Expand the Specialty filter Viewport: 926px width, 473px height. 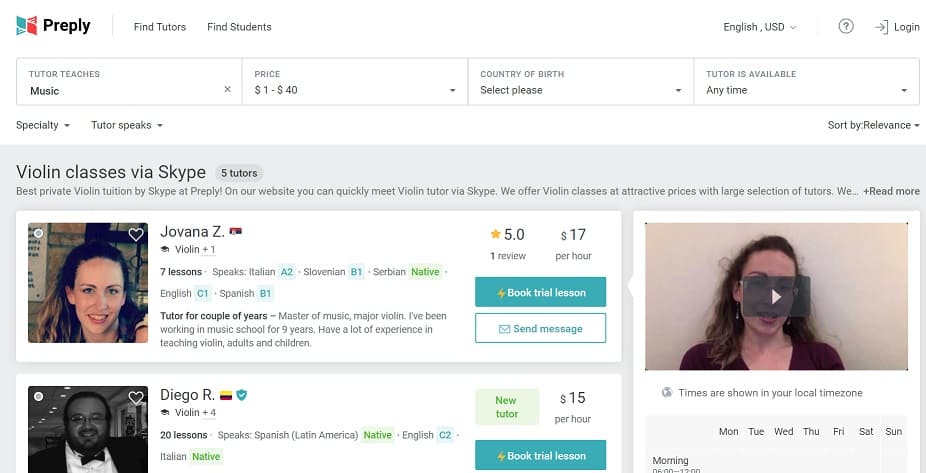[x=43, y=125]
